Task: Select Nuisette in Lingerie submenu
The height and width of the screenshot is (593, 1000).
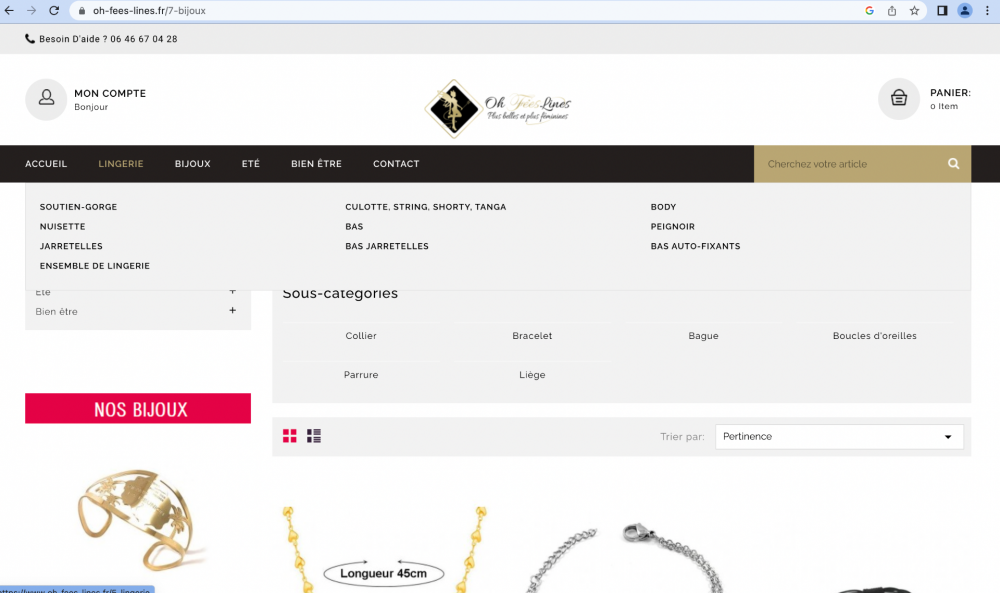Action: (62, 226)
